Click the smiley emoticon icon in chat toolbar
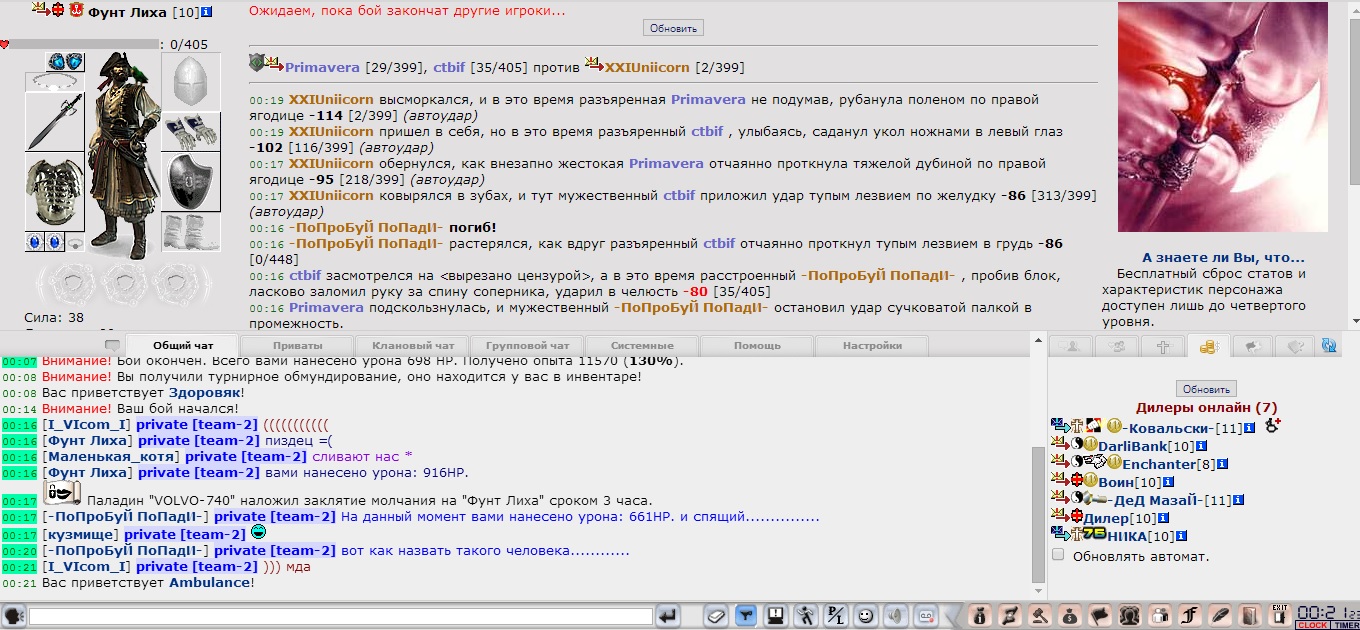Screen dimensions: 1360x630 (x=866, y=616)
